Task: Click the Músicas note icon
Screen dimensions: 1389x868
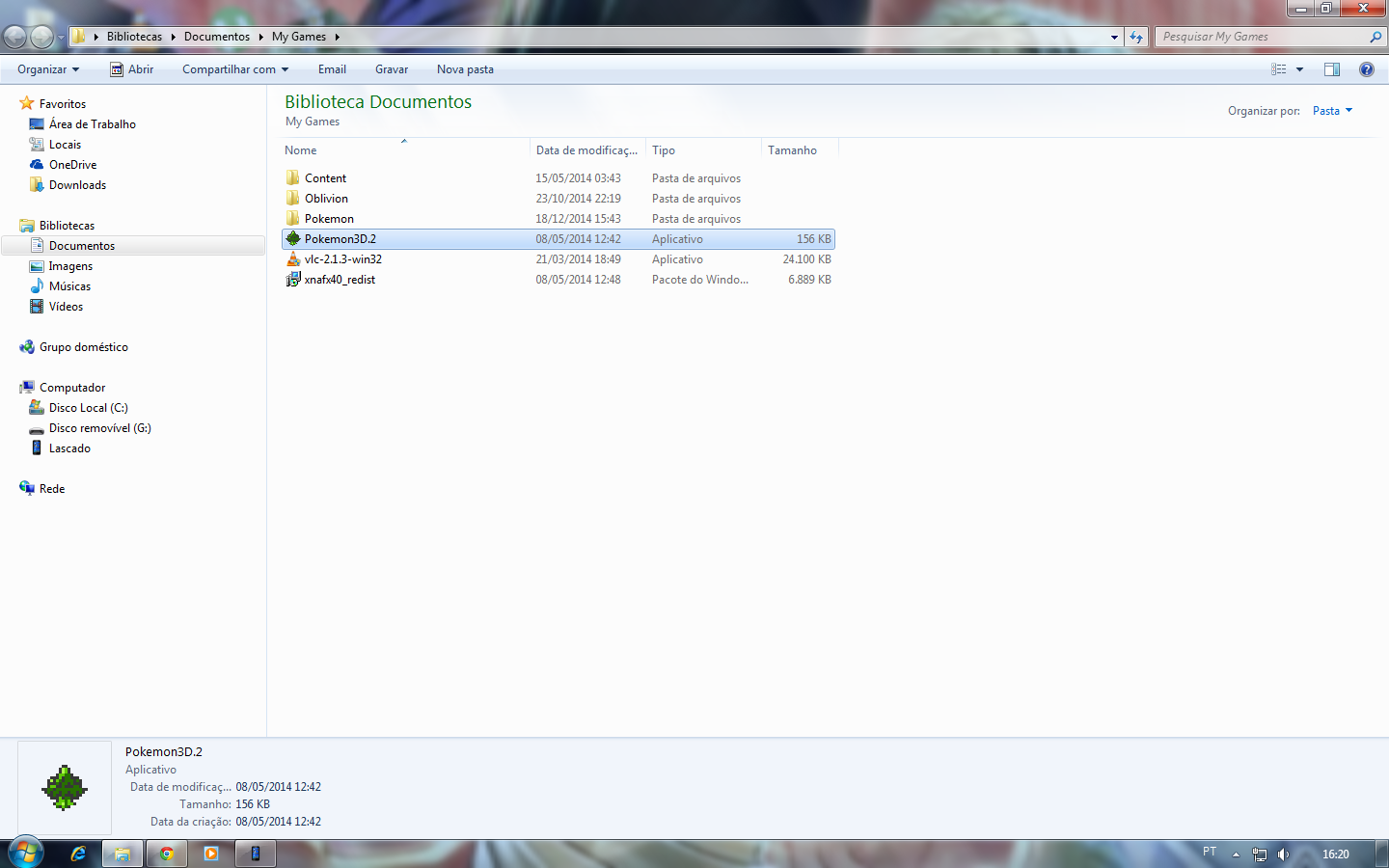Action: click(37, 285)
